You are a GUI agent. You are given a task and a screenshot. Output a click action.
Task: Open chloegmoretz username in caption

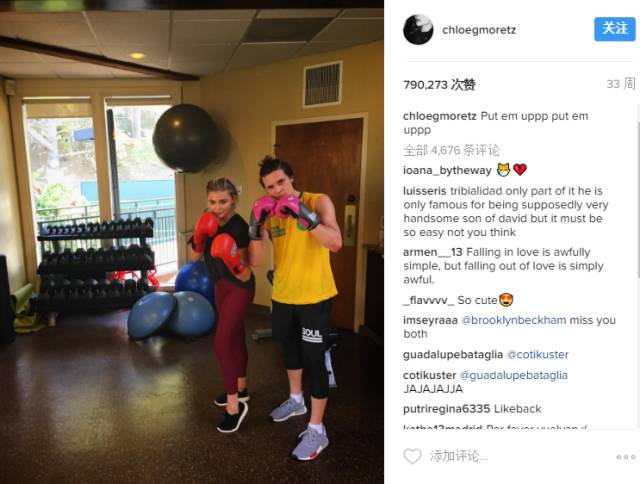click(440, 116)
